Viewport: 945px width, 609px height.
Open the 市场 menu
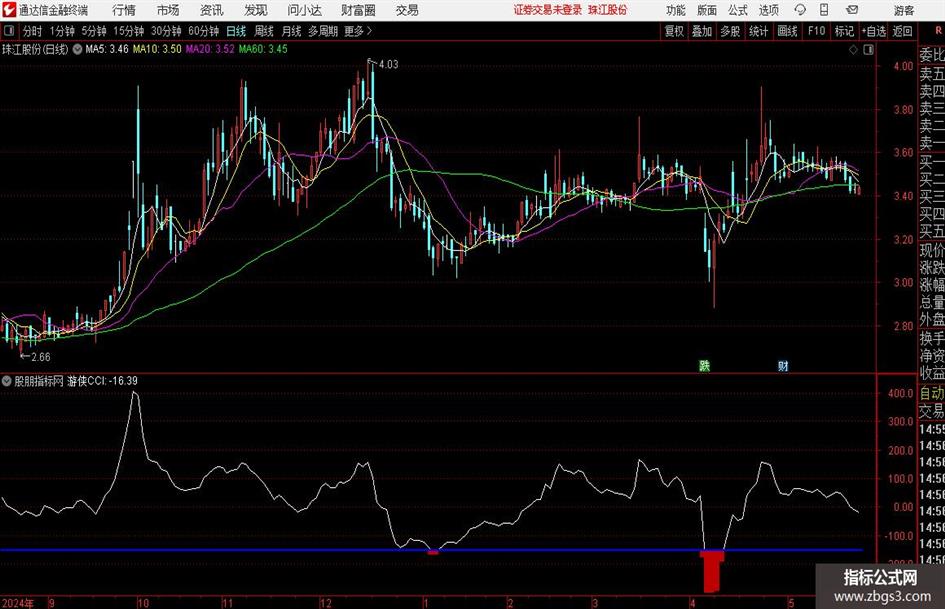pyautogui.click(x=168, y=10)
